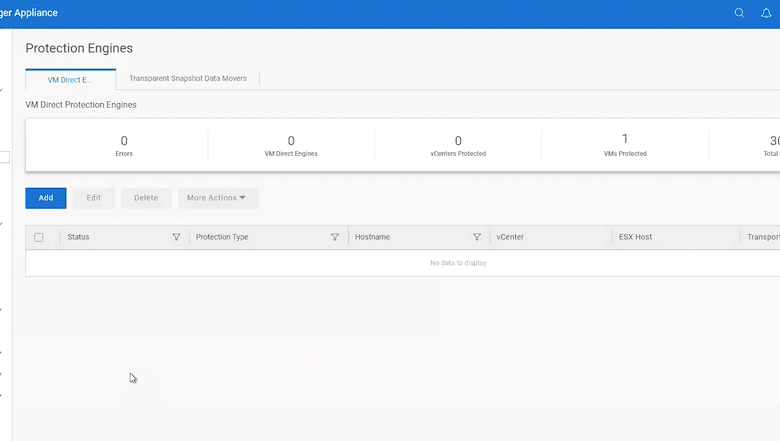Open the search icon in header

click(x=739, y=13)
